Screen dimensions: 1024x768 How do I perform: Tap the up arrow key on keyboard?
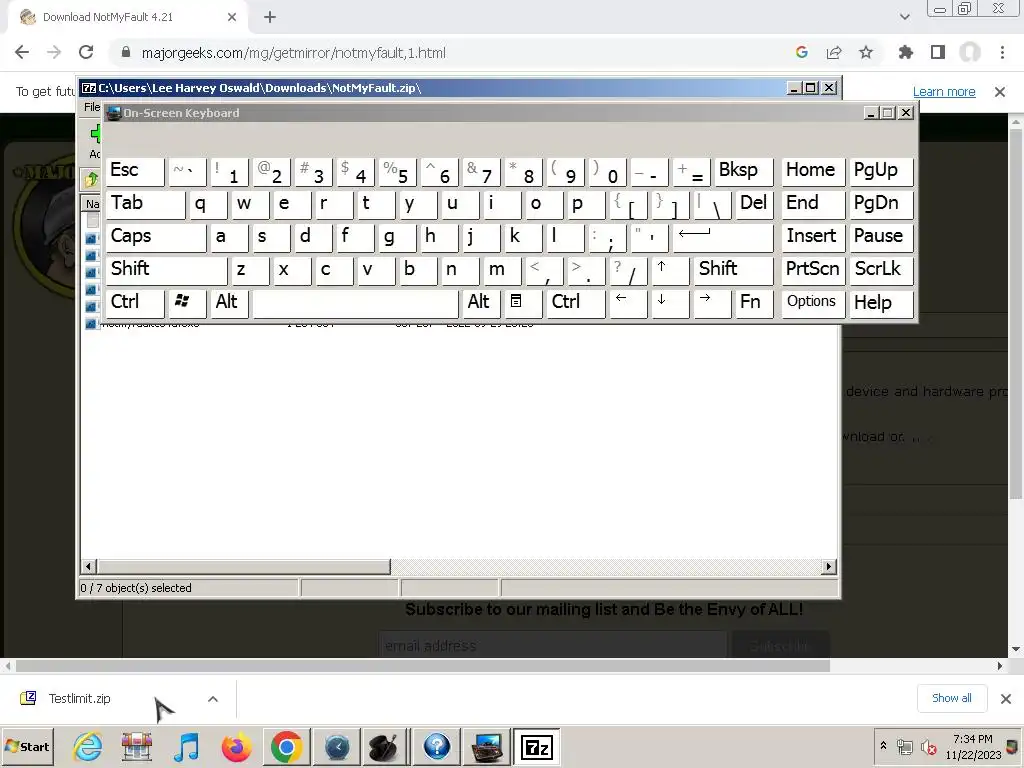[x=669, y=270]
